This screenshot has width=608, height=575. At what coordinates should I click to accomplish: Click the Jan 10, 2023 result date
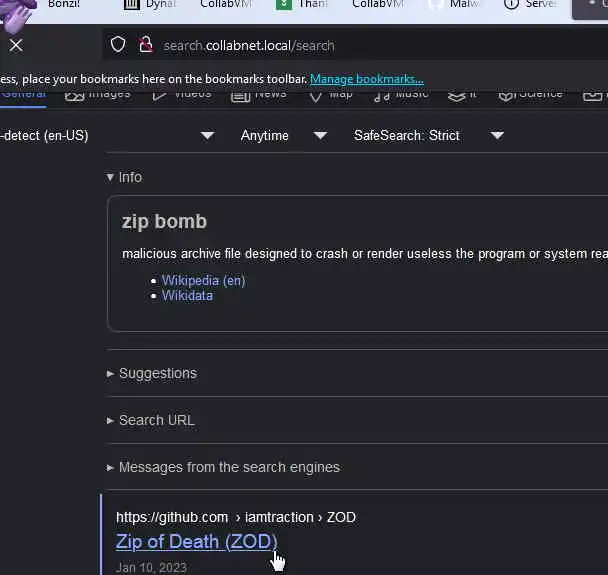pyautogui.click(x=151, y=568)
